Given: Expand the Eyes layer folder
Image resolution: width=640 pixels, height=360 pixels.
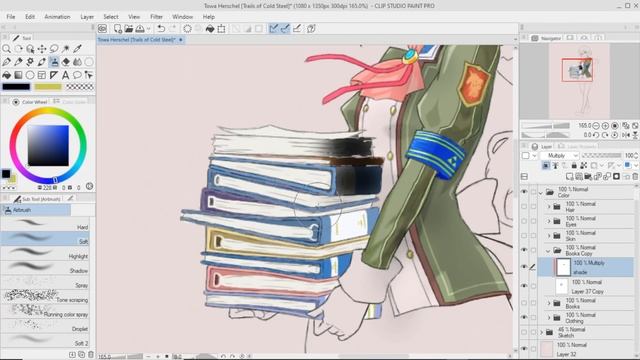Looking at the screenshot, I should click(x=549, y=221).
